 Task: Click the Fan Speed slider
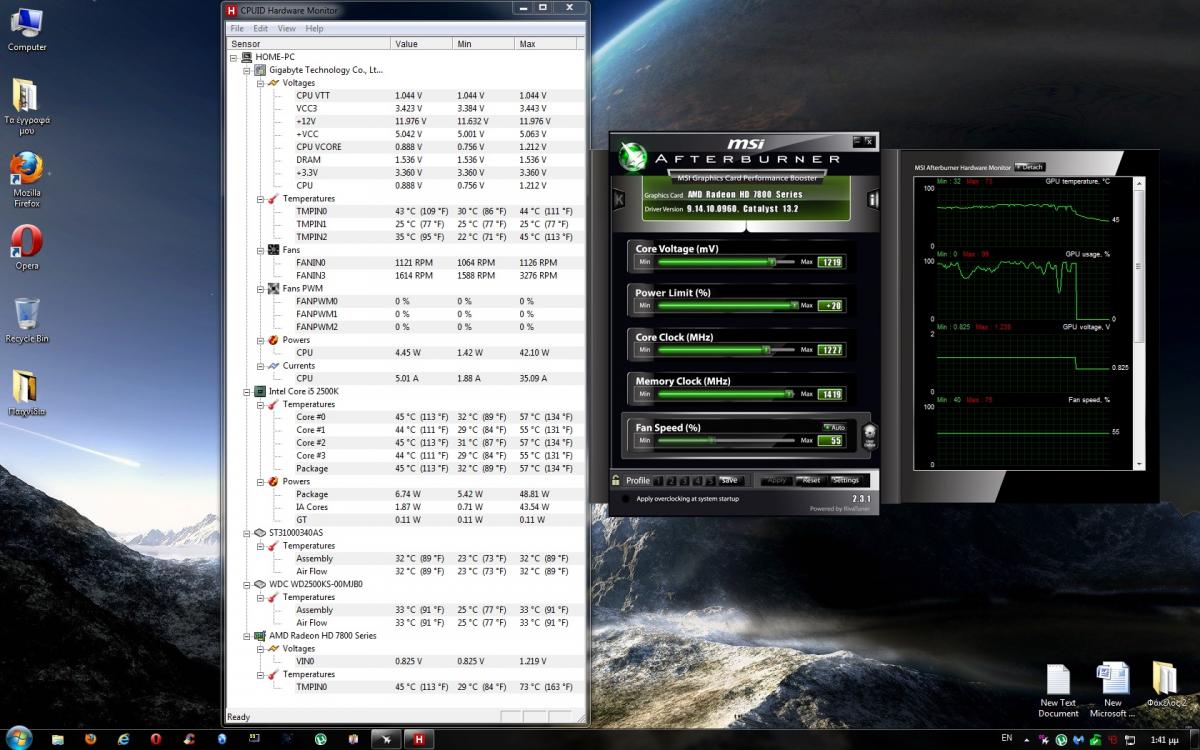(x=725, y=439)
